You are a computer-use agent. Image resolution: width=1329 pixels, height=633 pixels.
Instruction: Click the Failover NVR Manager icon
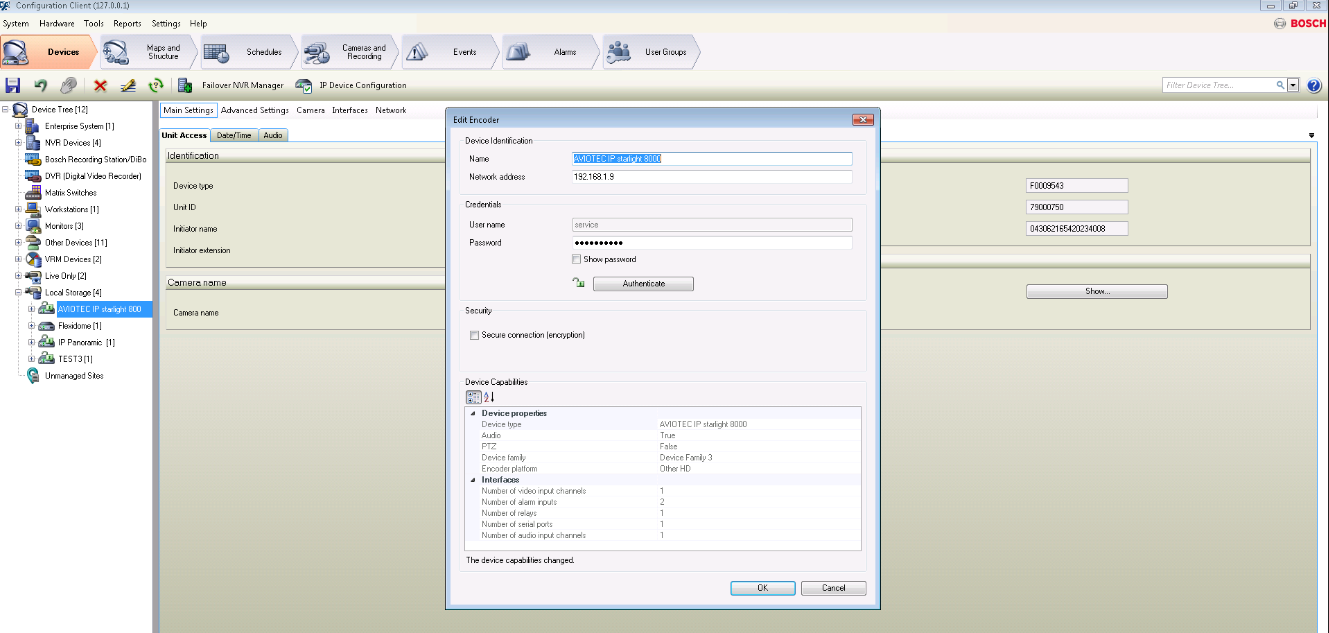point(185,86)
